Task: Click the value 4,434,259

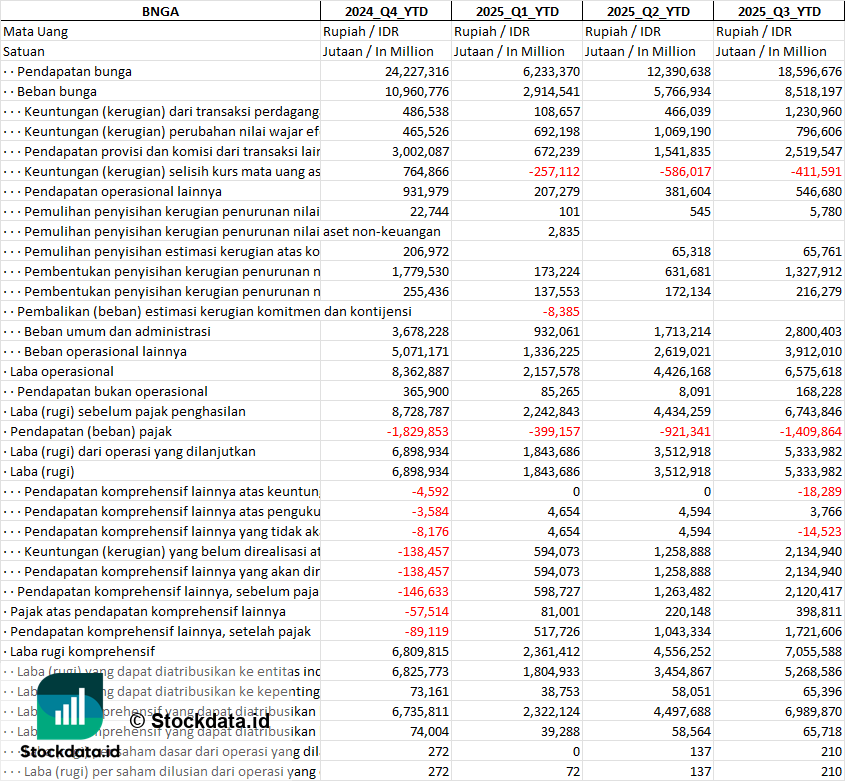Action: click(682, 411)
